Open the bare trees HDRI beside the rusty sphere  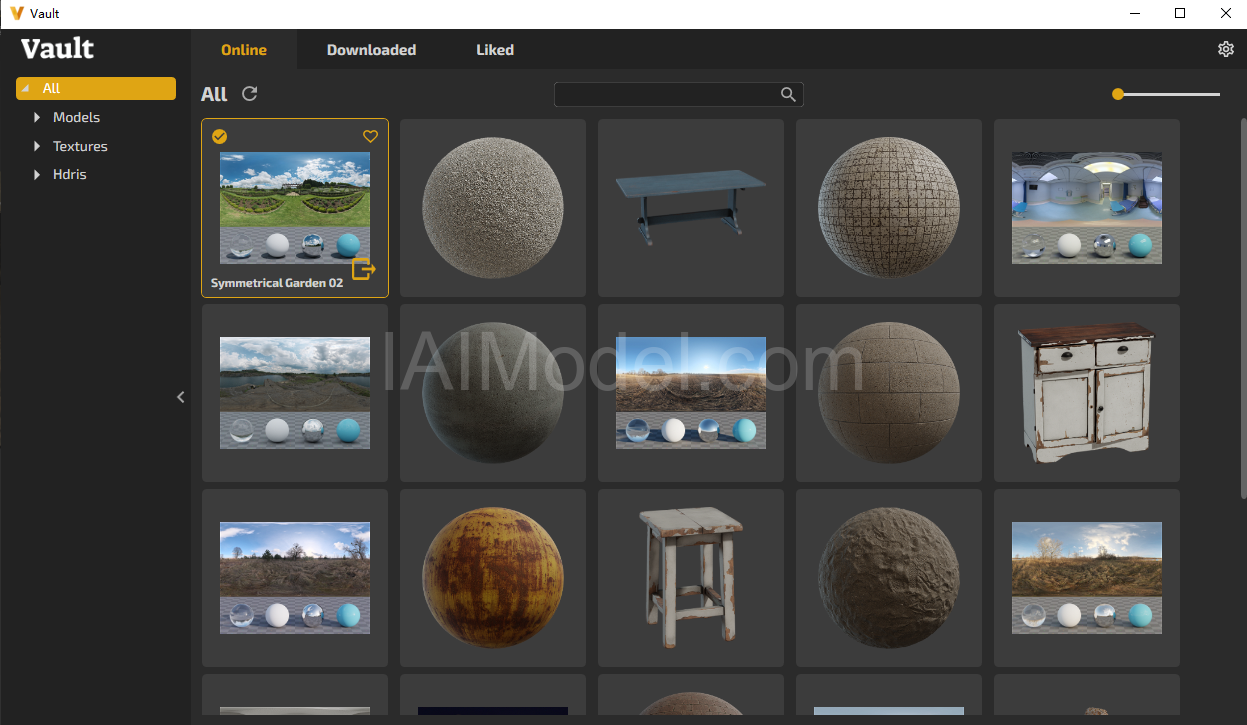295,578
